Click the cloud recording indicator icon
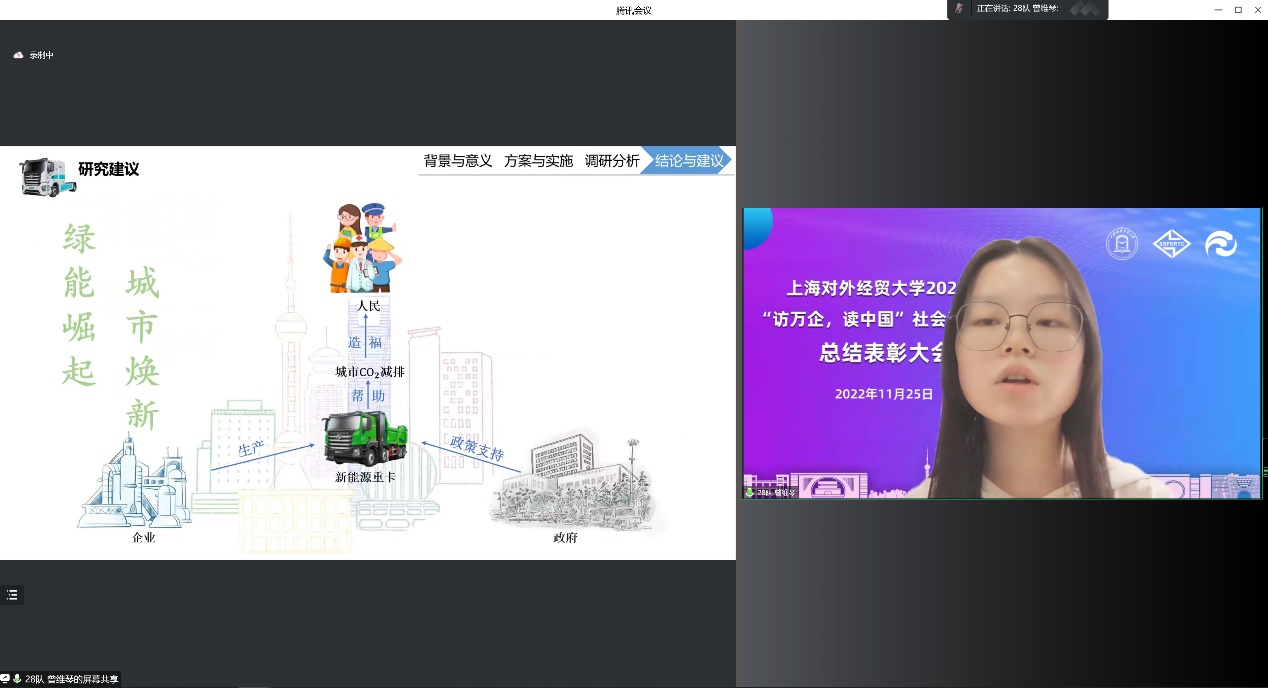This screenshot has height=688, width=1268. (x=18, y=55)
